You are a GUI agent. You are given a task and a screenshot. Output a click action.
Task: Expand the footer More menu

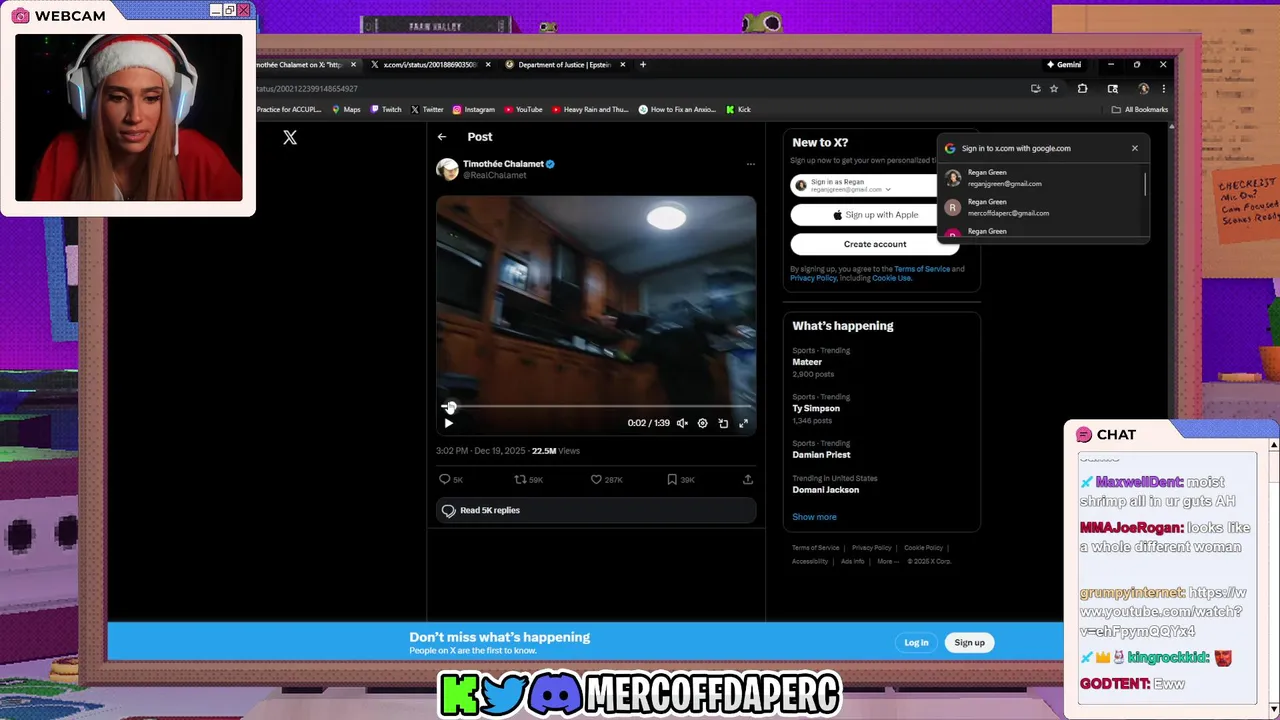(887, 561)
